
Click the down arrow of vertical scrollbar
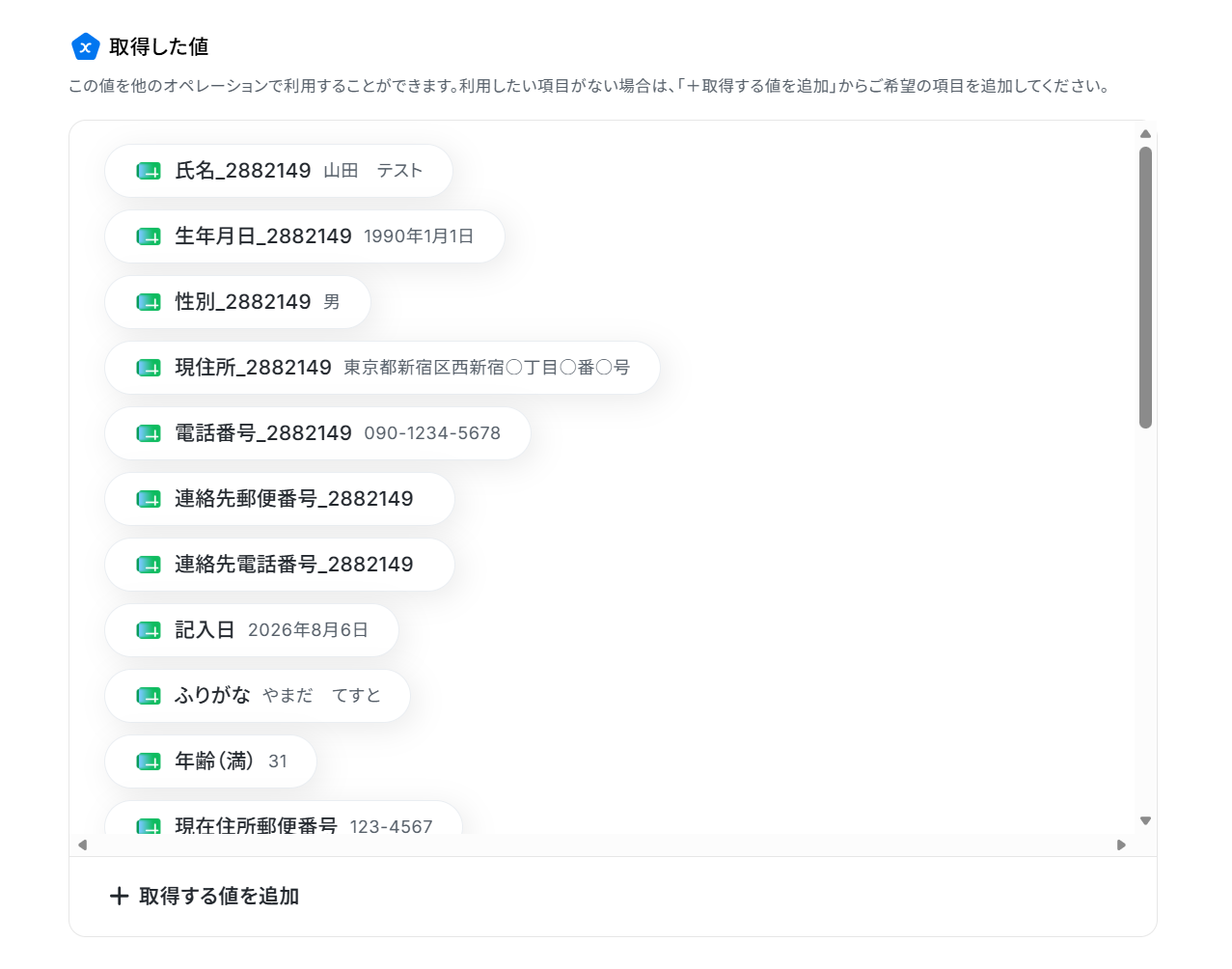pos(1145,821)
